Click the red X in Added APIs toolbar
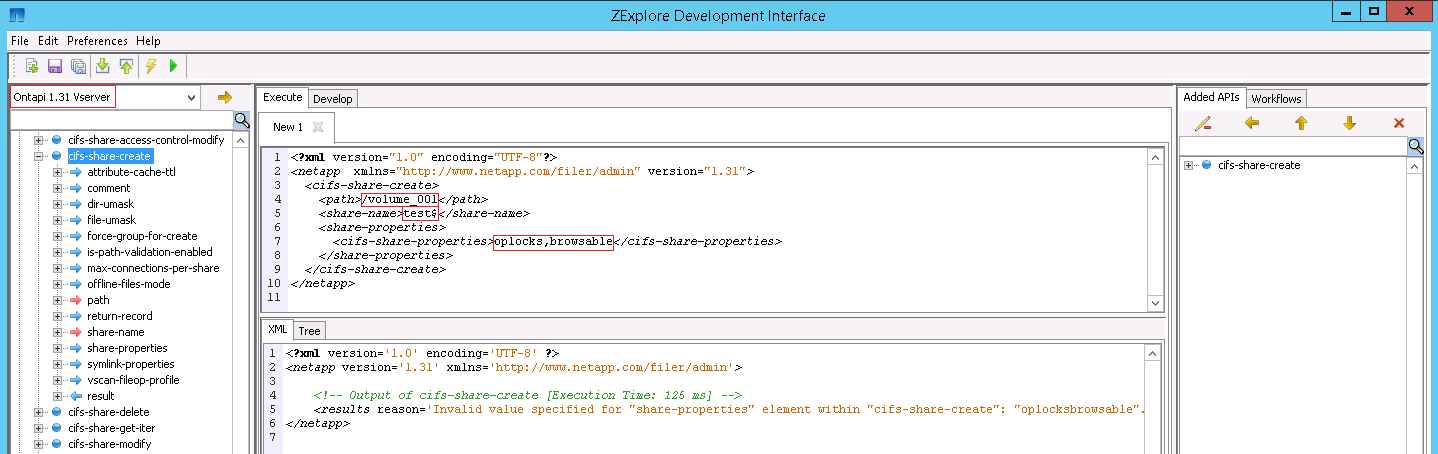1438x454 pixels. (1399, 123)
